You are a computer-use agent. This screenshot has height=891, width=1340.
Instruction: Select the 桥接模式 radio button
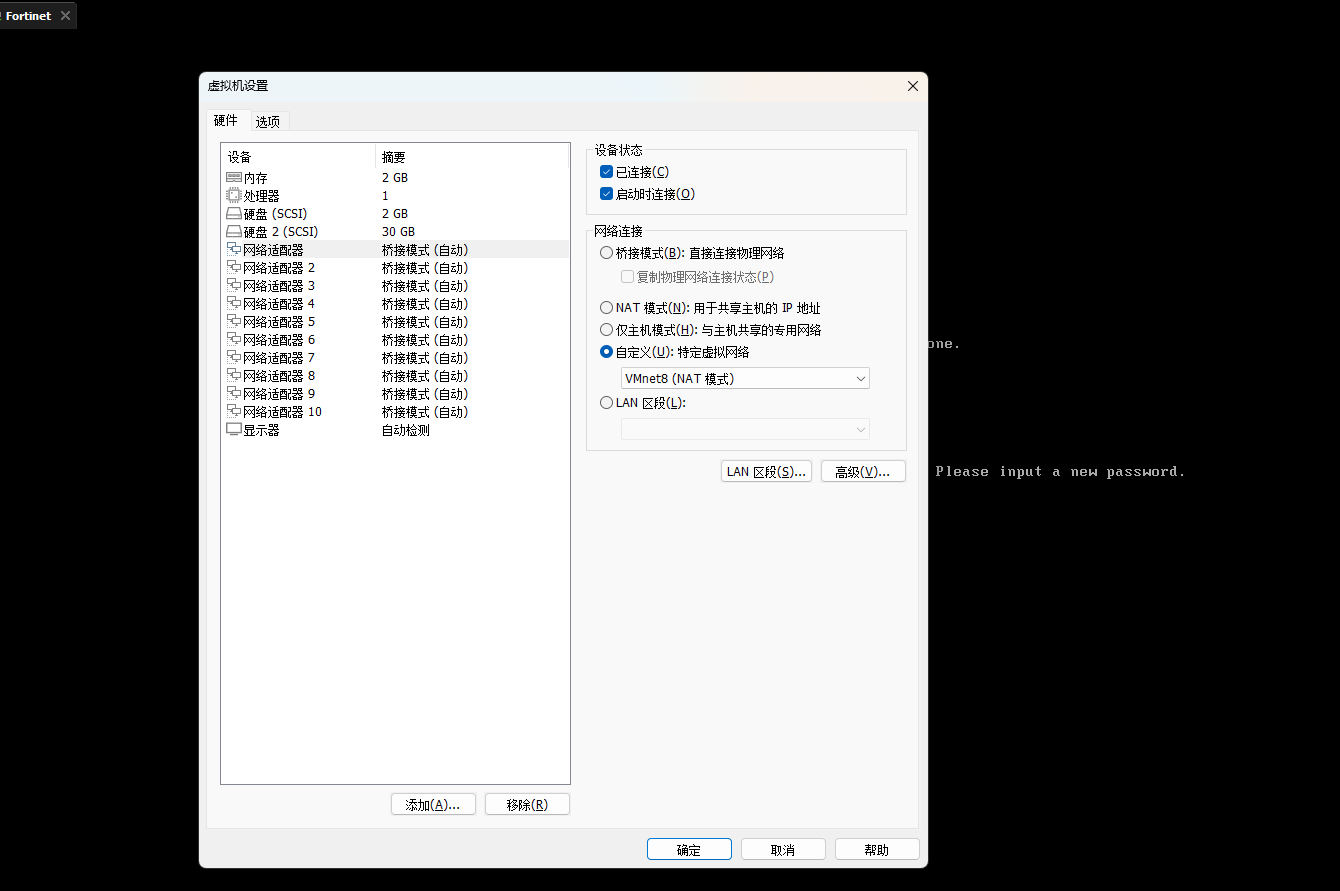[606, 253]
